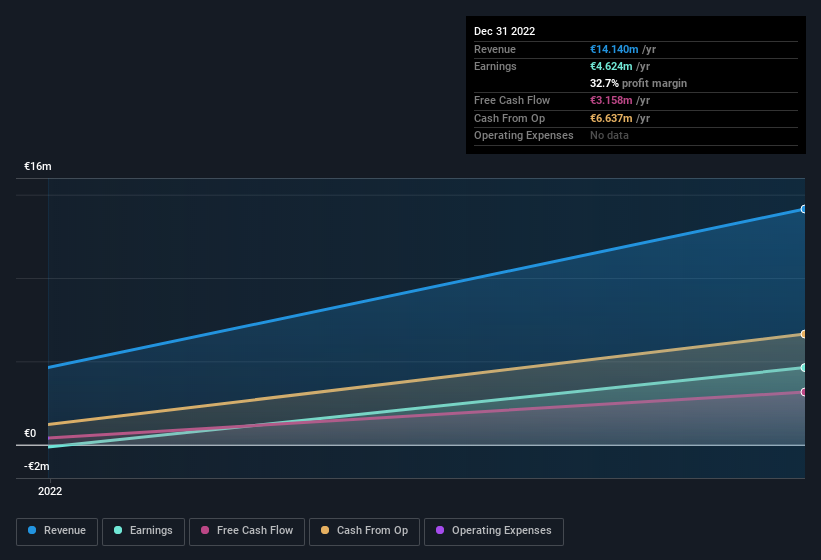
Task: Click the €14.140m revenue value
Action: pos(614,49)
